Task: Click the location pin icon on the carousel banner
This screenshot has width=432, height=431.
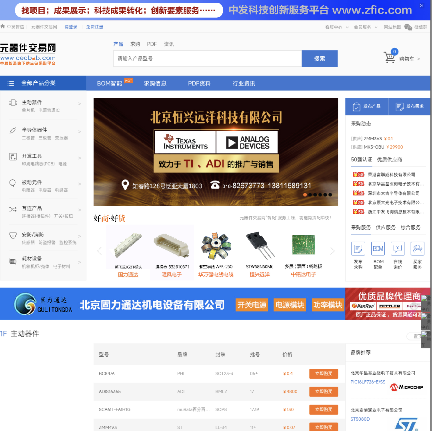Action: point(125,185)
